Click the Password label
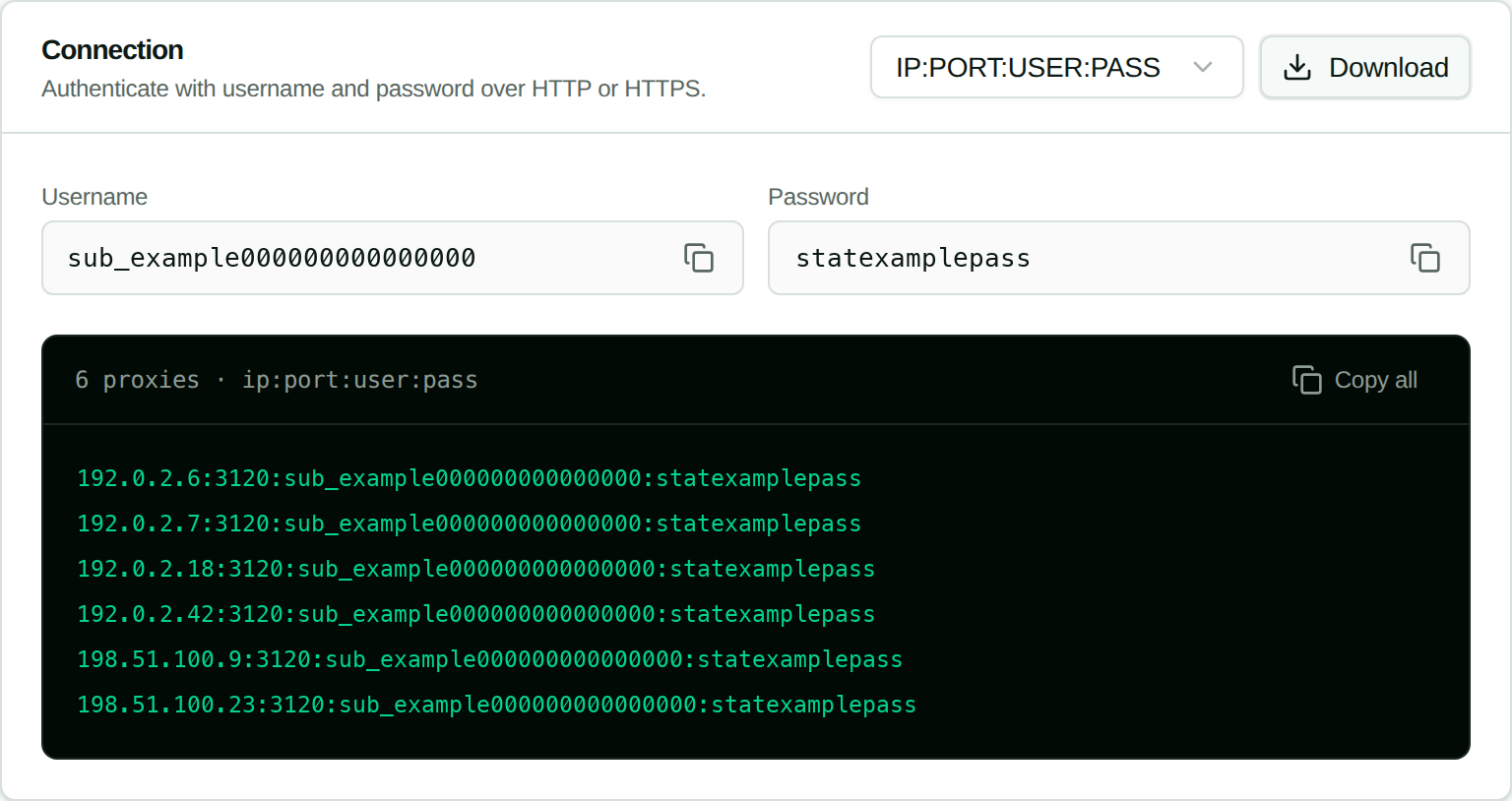1512x801 pixels. pyautogui.click(x=818, y=197)
